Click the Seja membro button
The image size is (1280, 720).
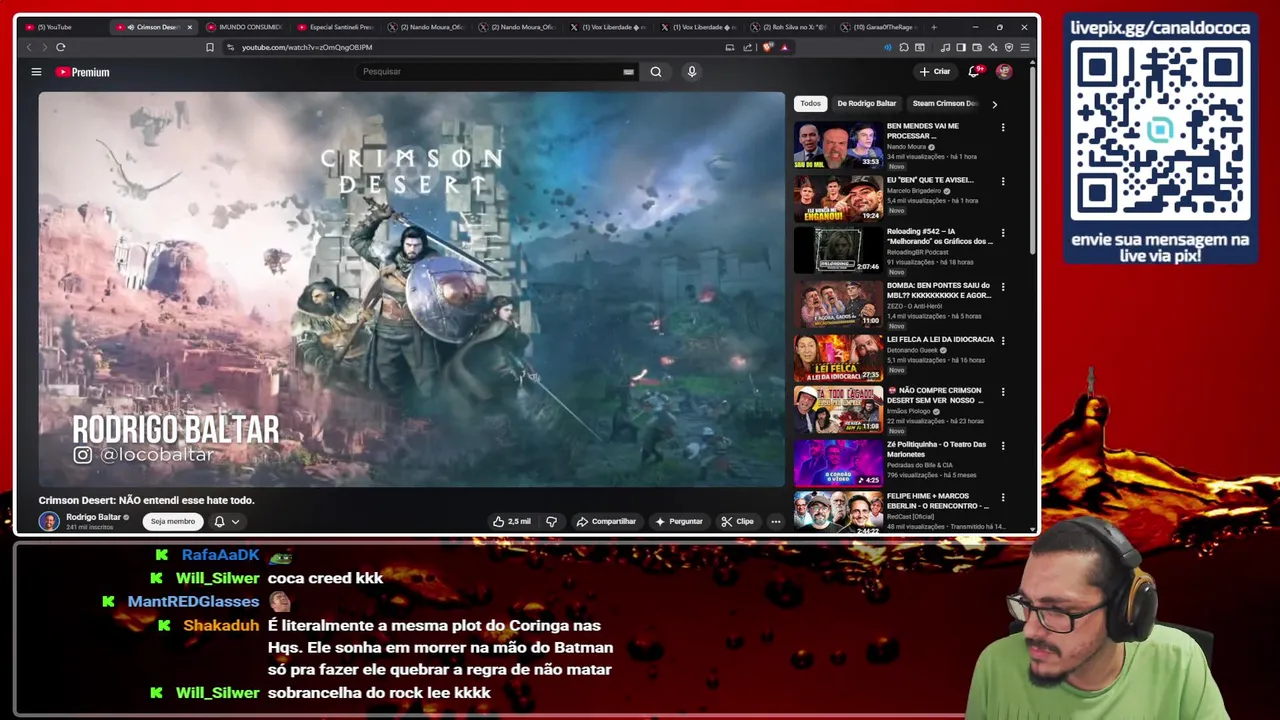coord(173,521)
